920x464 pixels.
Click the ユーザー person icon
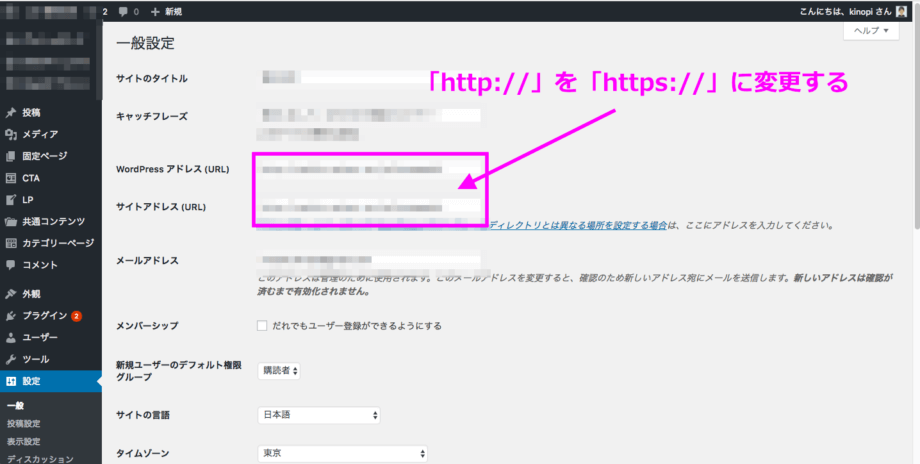[10, 338]
